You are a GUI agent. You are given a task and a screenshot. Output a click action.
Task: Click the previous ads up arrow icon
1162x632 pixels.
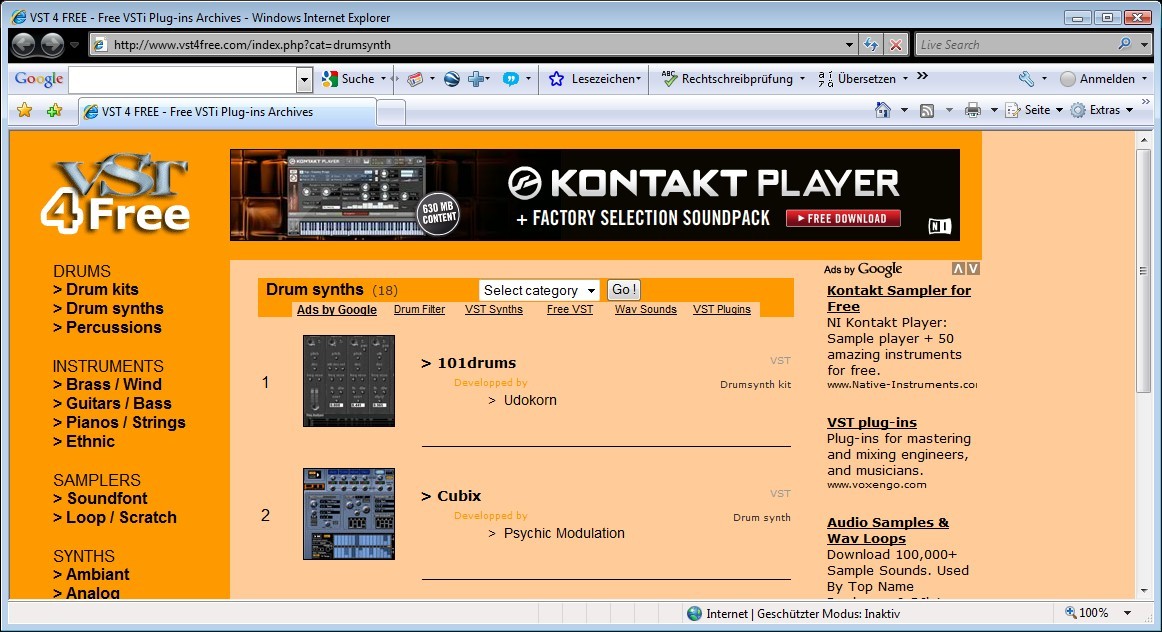pos(958,269)
